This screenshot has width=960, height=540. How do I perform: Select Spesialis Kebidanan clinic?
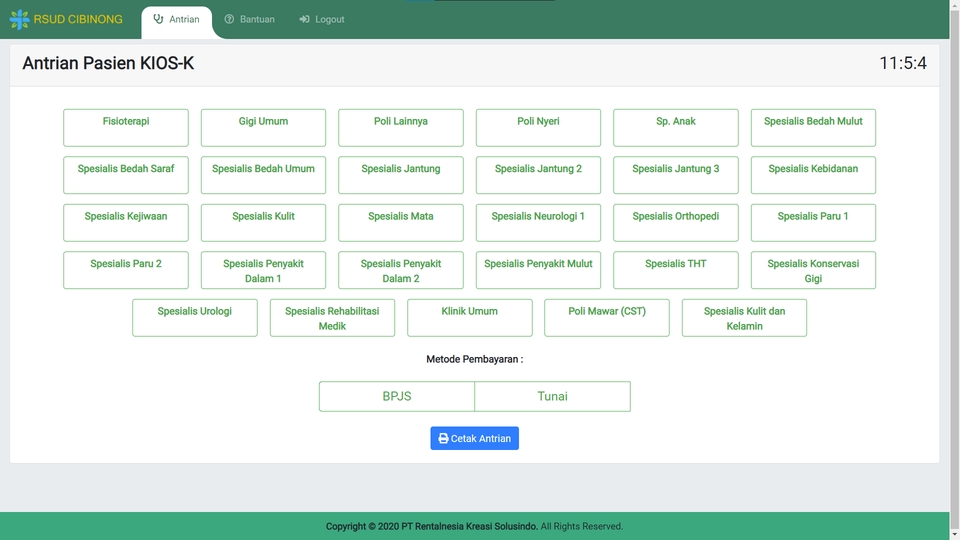click(813, 175)
